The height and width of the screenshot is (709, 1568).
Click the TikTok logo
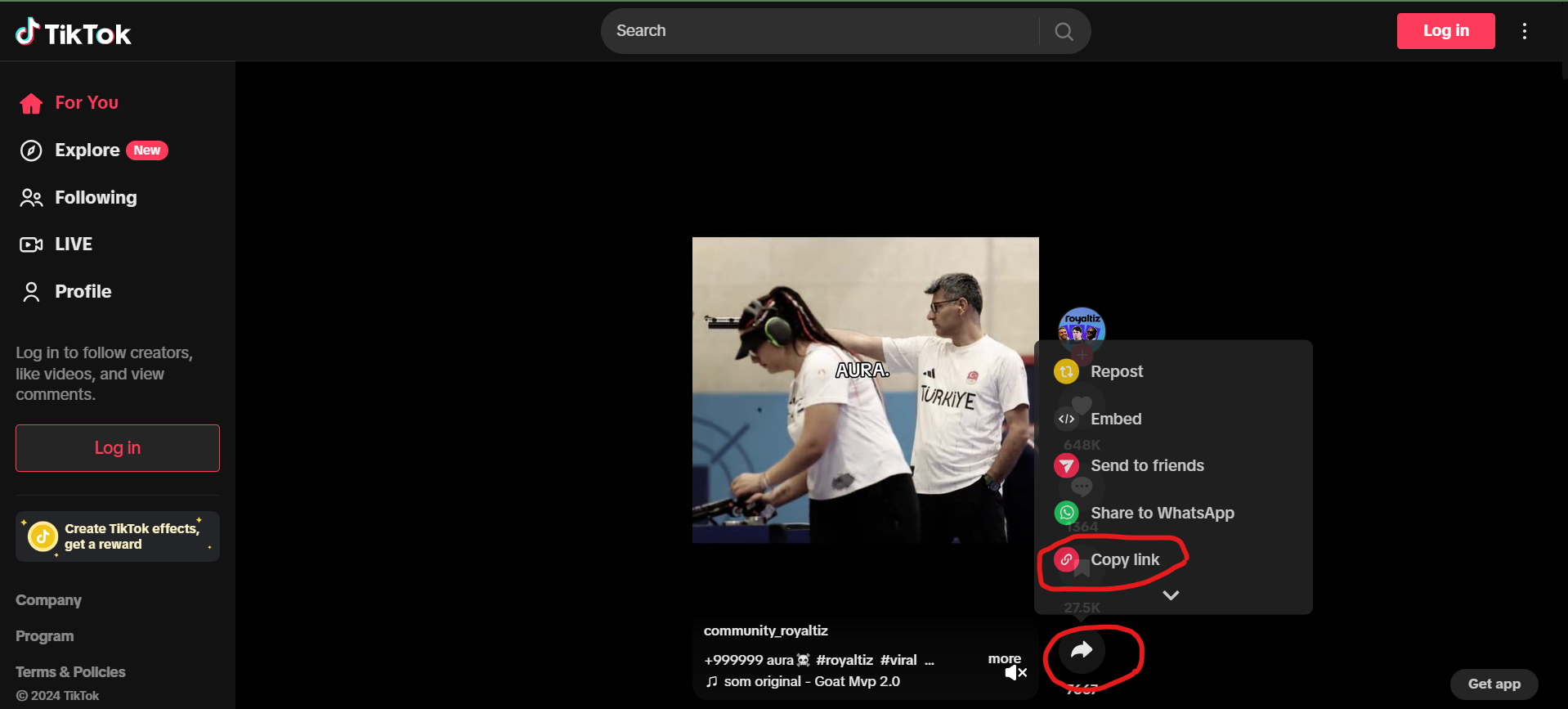pyautogui.click(x=74, y=33)
